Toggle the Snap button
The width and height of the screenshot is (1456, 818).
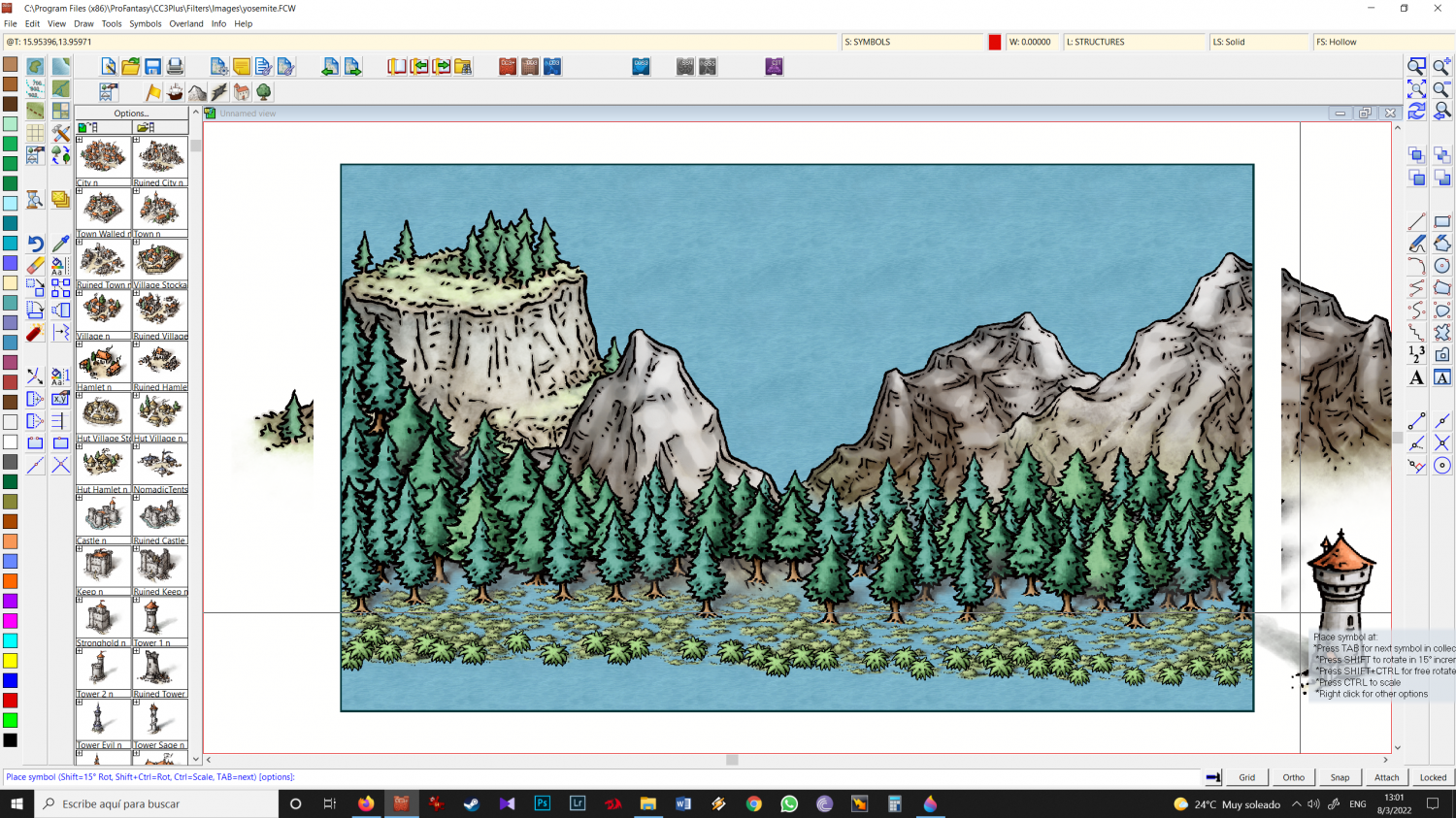pos(1340,777)
